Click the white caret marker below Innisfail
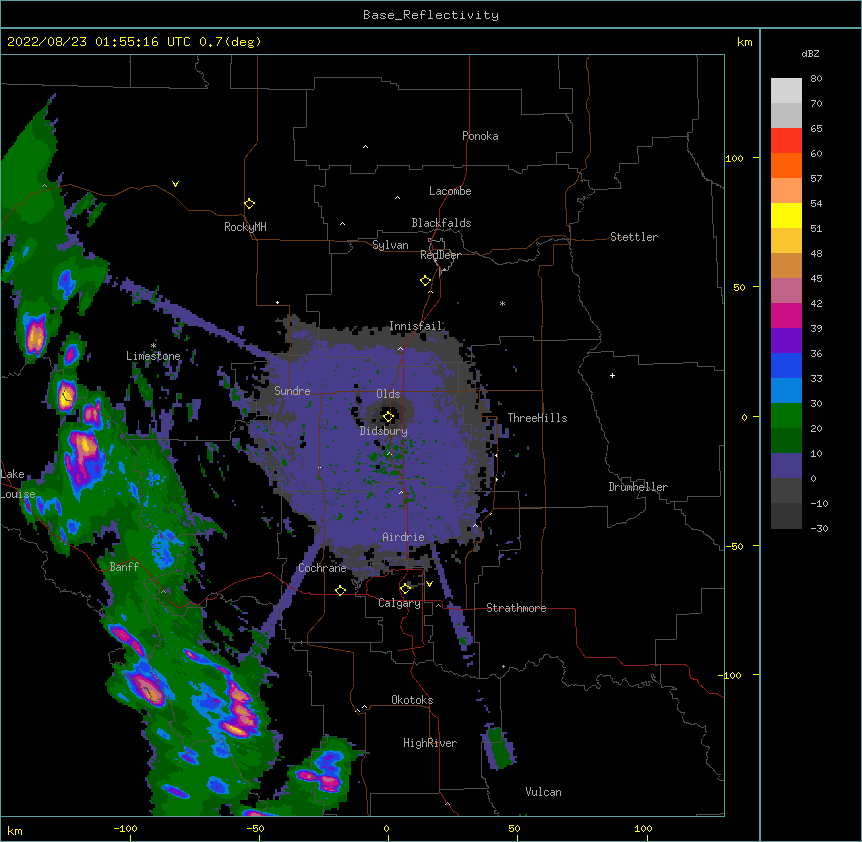Image resolution: width=862 pixels, height=842 pixels. tap(400, 349)
